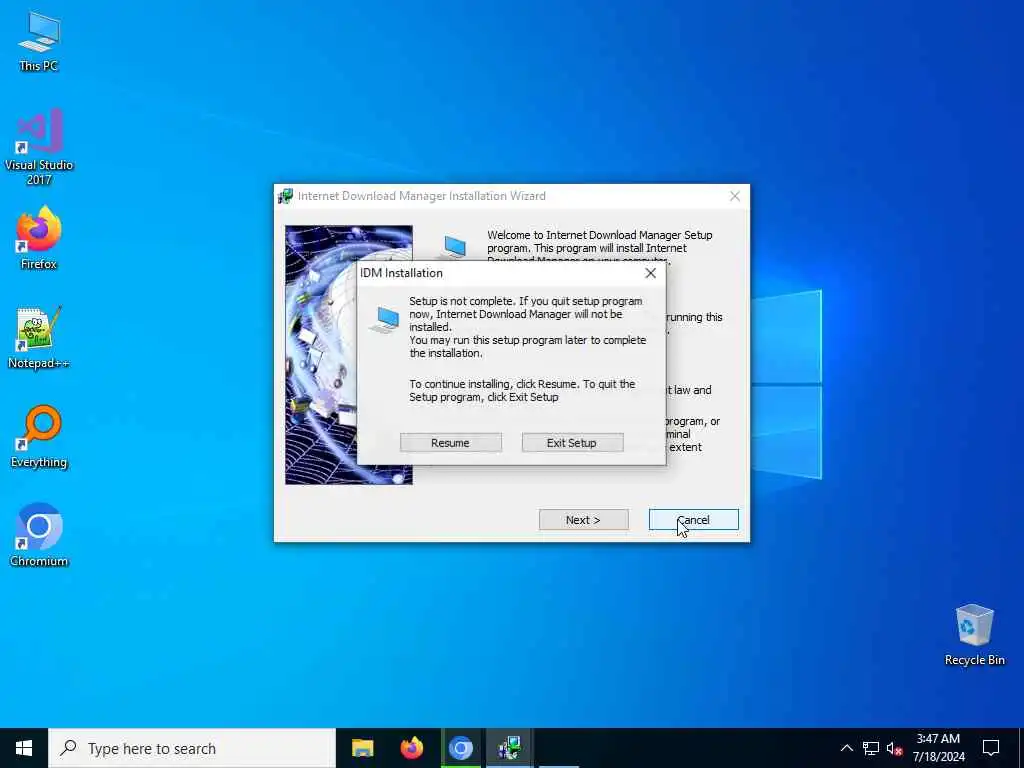Click IDM icon in wizard title bar
Image resolution: width=1024 pixels, height=768 pixels.
tap(285, 196)
